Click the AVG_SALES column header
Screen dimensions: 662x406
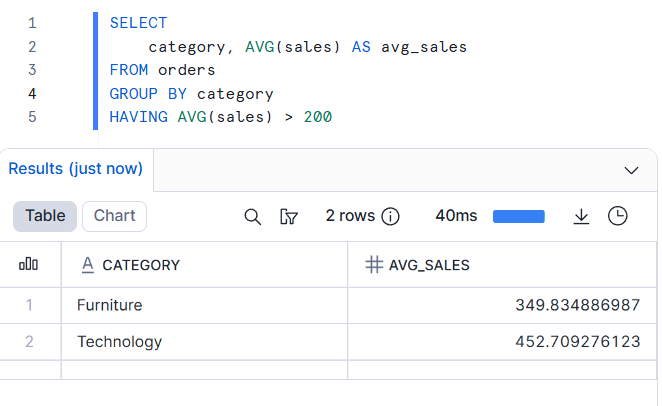click(429, 265)
